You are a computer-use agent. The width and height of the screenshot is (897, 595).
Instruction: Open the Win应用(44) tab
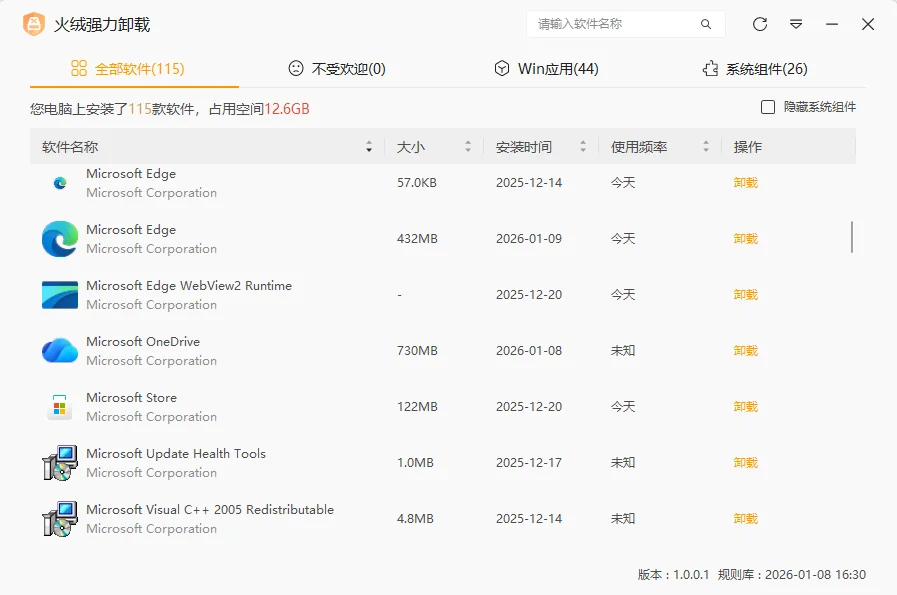point(546,69)
